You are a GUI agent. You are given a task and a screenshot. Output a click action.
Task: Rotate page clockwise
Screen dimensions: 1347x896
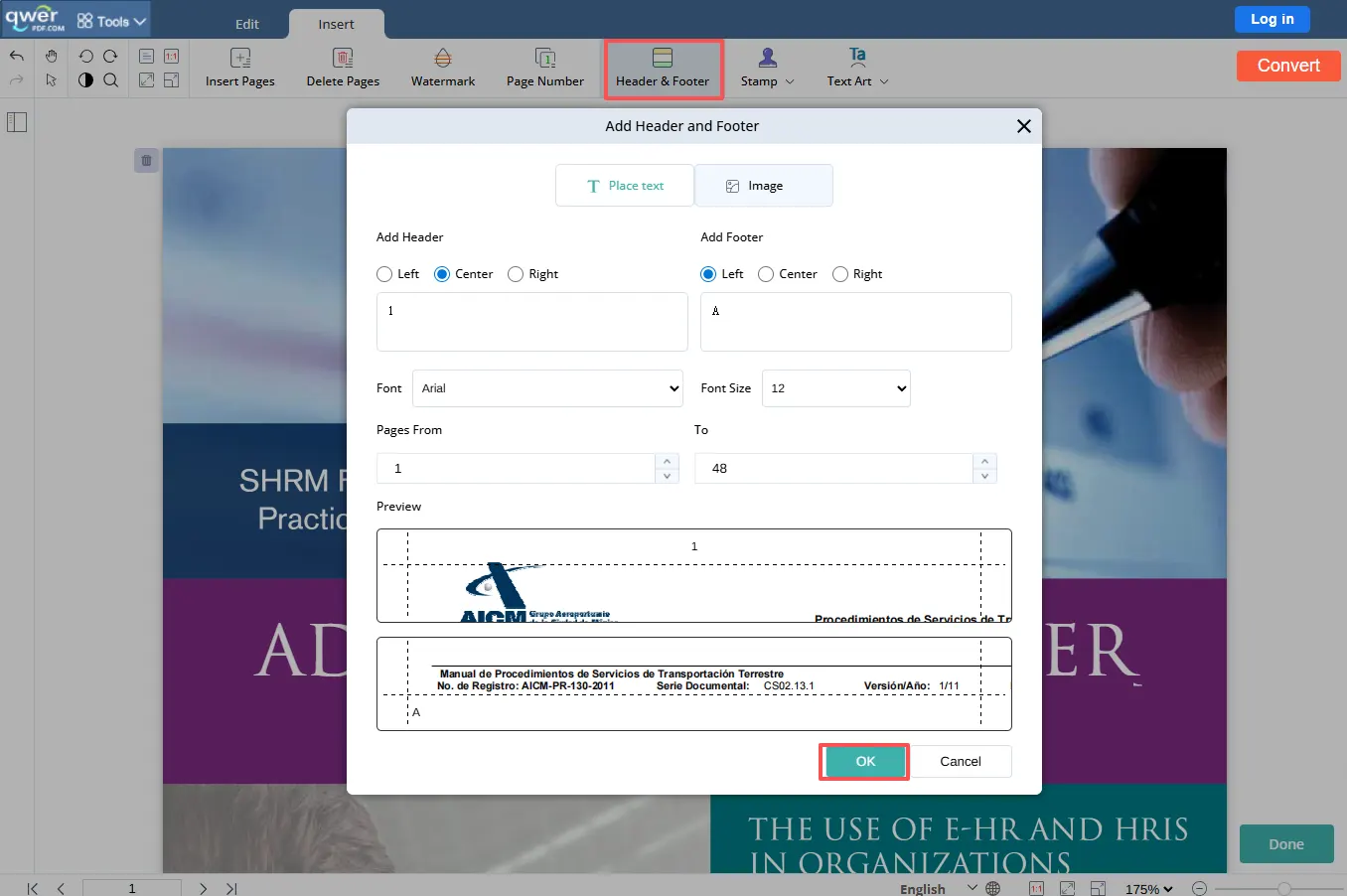pyautogui.click(x=110, y=57)
